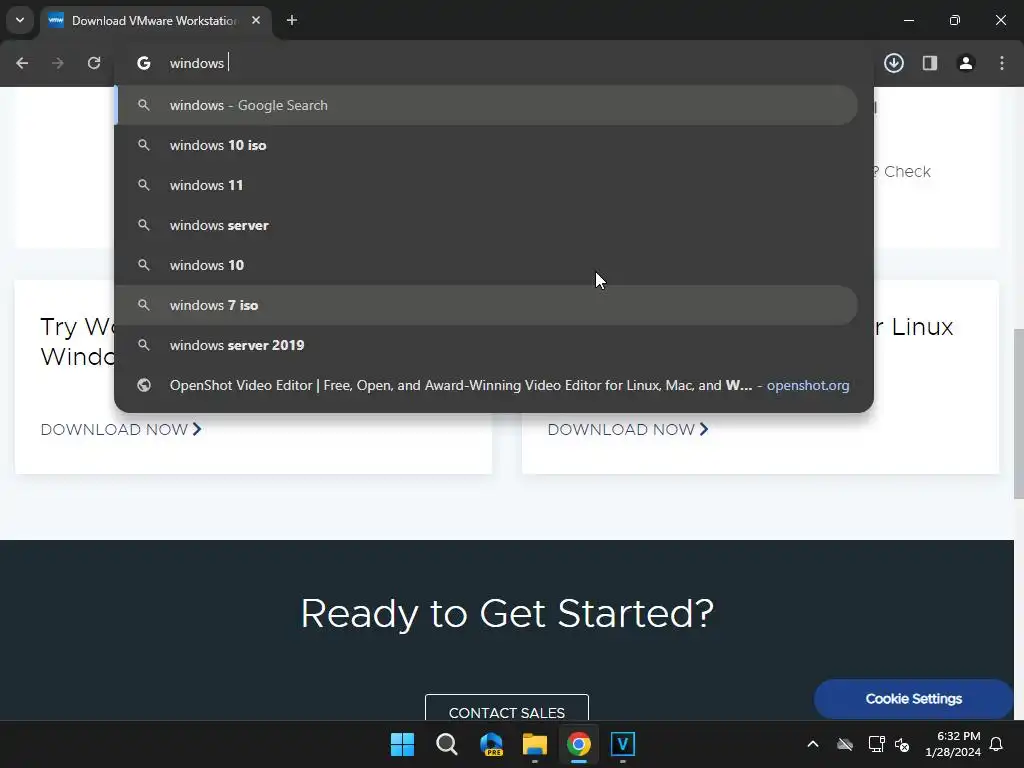The width and height of the screenshot is (1024, 768).
Task: Open a new tab with plus button
Action: pyautogui.click(x=292, y=20)
